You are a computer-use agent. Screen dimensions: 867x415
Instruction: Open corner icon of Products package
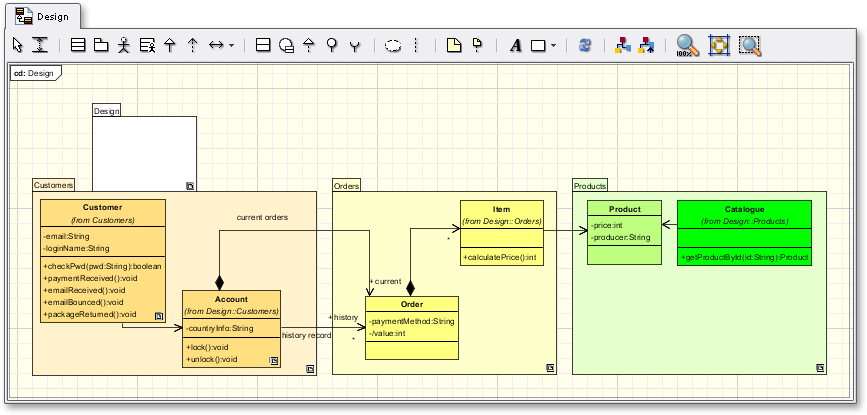click(819, 368)
